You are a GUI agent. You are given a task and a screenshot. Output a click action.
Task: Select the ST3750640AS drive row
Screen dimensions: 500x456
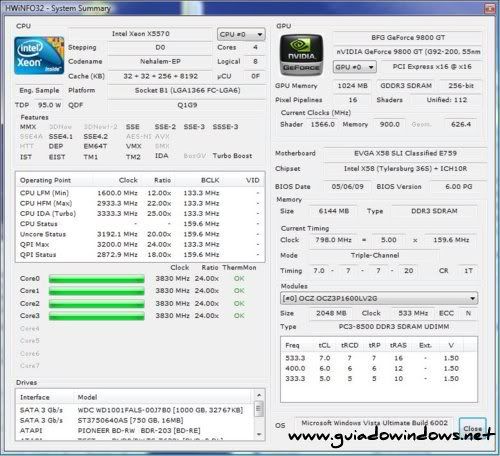(135, 420)
